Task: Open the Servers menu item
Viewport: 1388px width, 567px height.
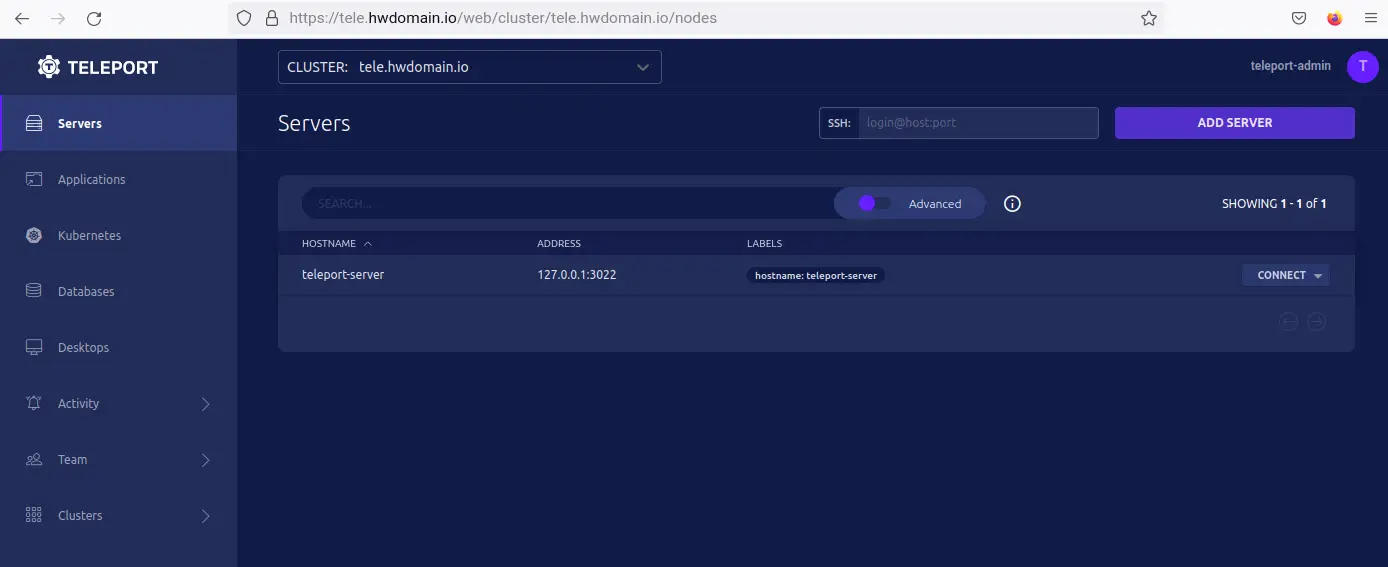Action: click(118, 123)
